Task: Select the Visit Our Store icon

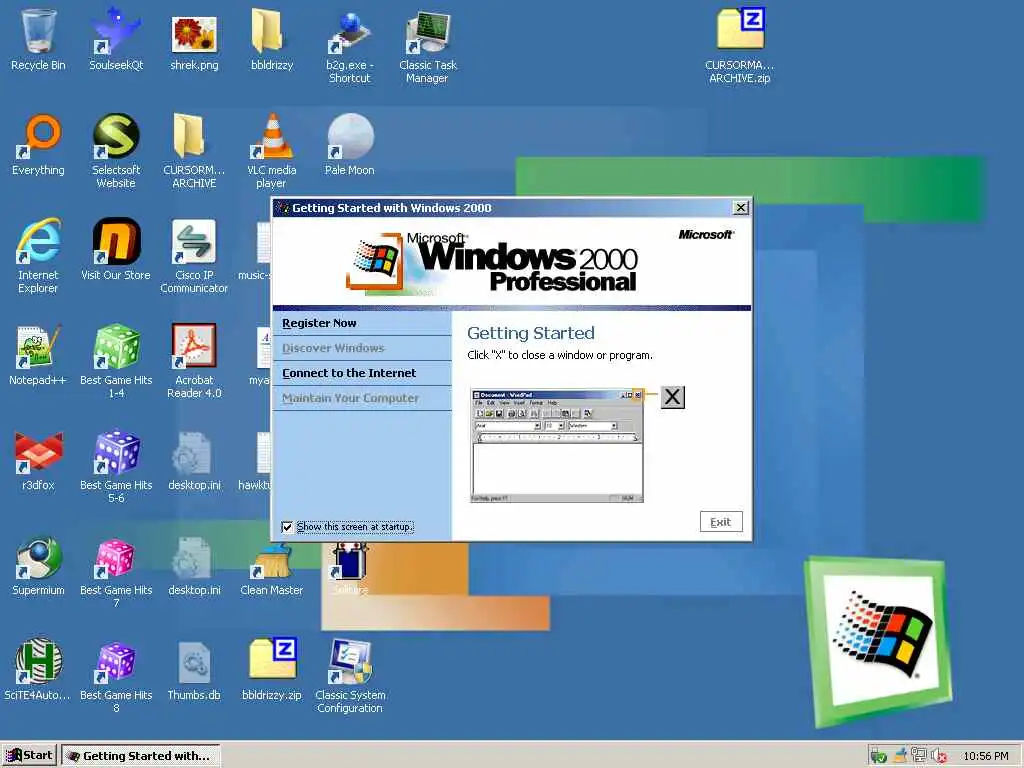Action: coord(116,240)
